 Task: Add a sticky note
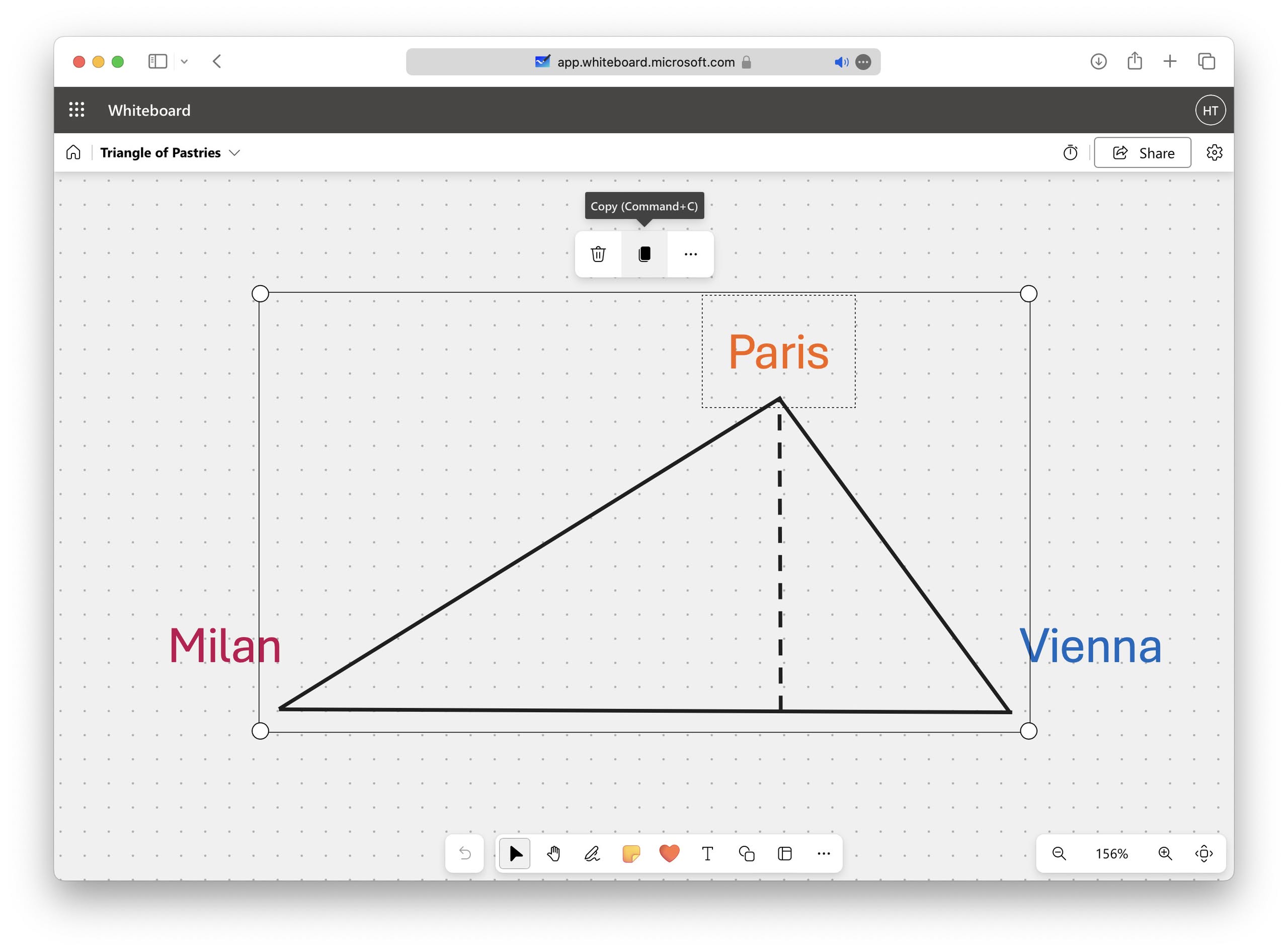pyautogui.click(x=631, y=853)
